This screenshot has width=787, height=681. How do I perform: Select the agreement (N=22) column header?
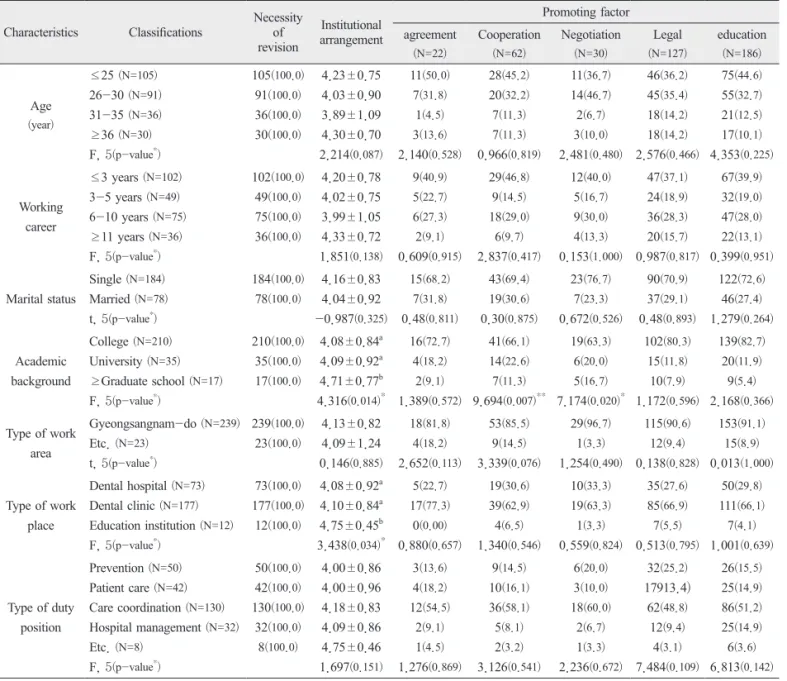tap(430, 44)
